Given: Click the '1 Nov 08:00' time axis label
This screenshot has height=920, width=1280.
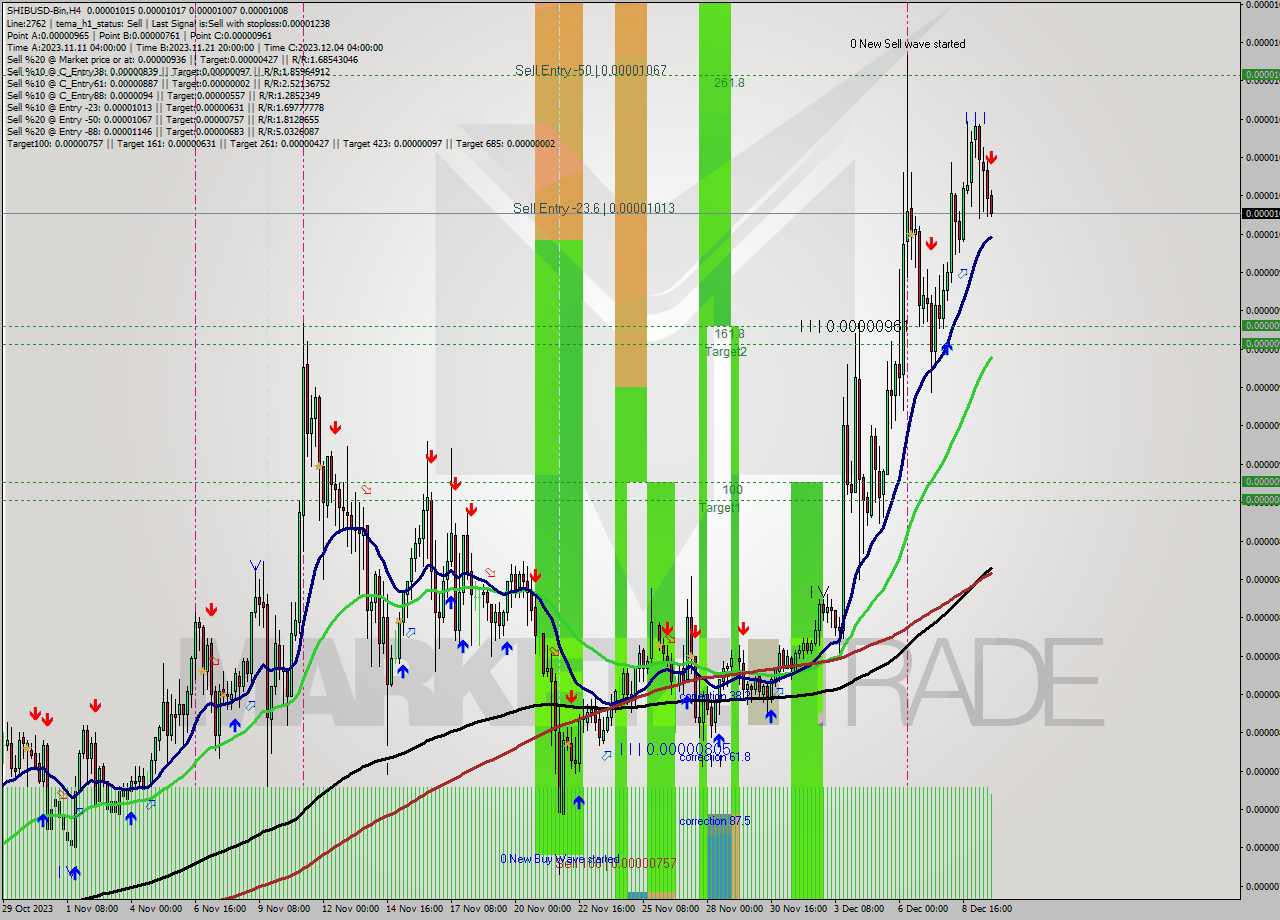Looking at the screenshot, I should click(93, 909).
